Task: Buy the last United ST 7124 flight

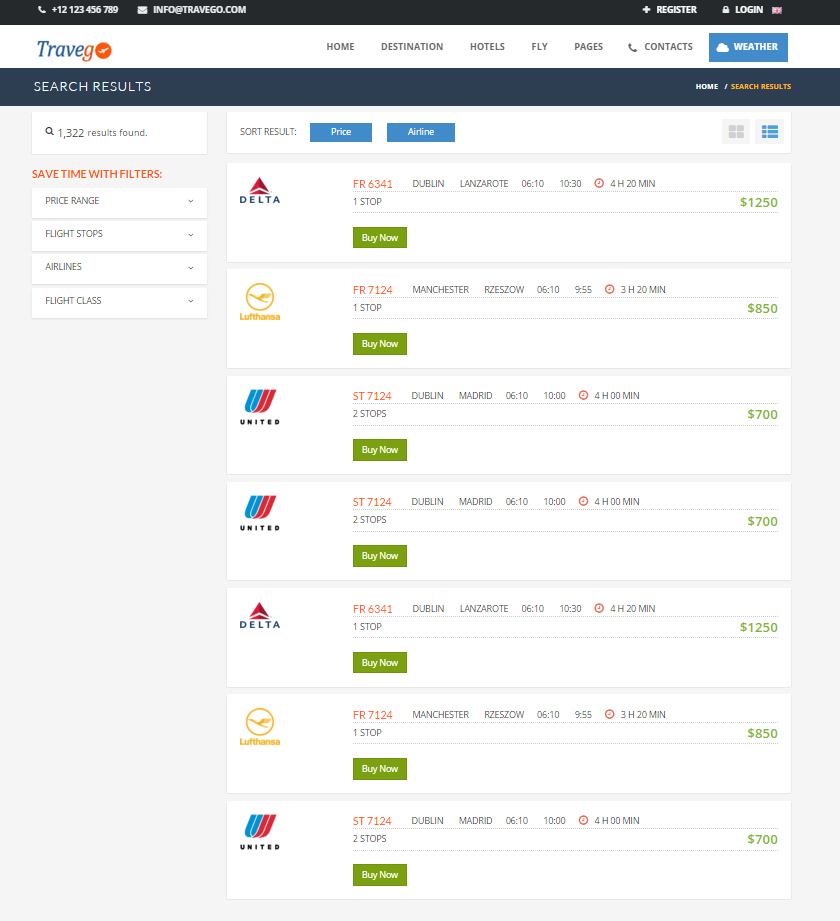Action: click(379, 875)
